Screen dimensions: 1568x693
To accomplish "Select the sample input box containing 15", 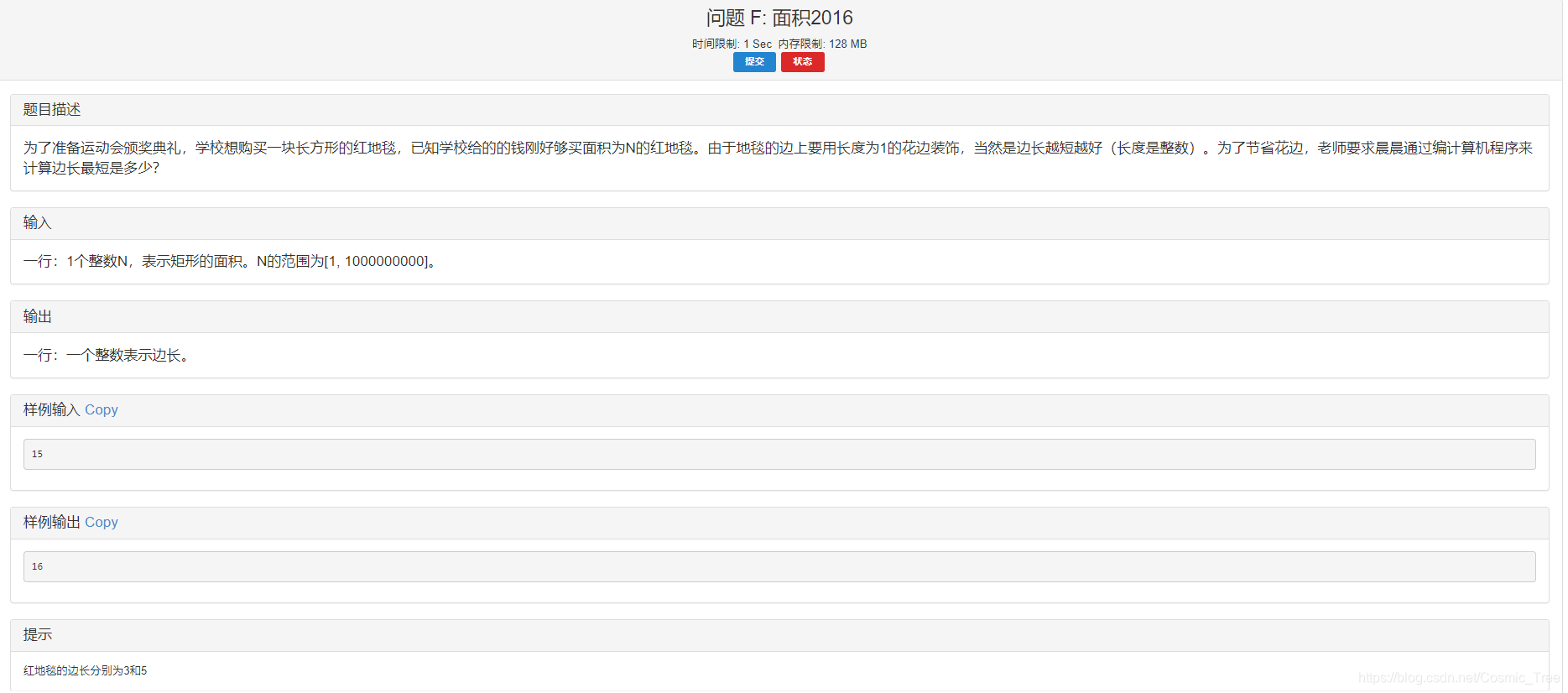I will point(779,454).
